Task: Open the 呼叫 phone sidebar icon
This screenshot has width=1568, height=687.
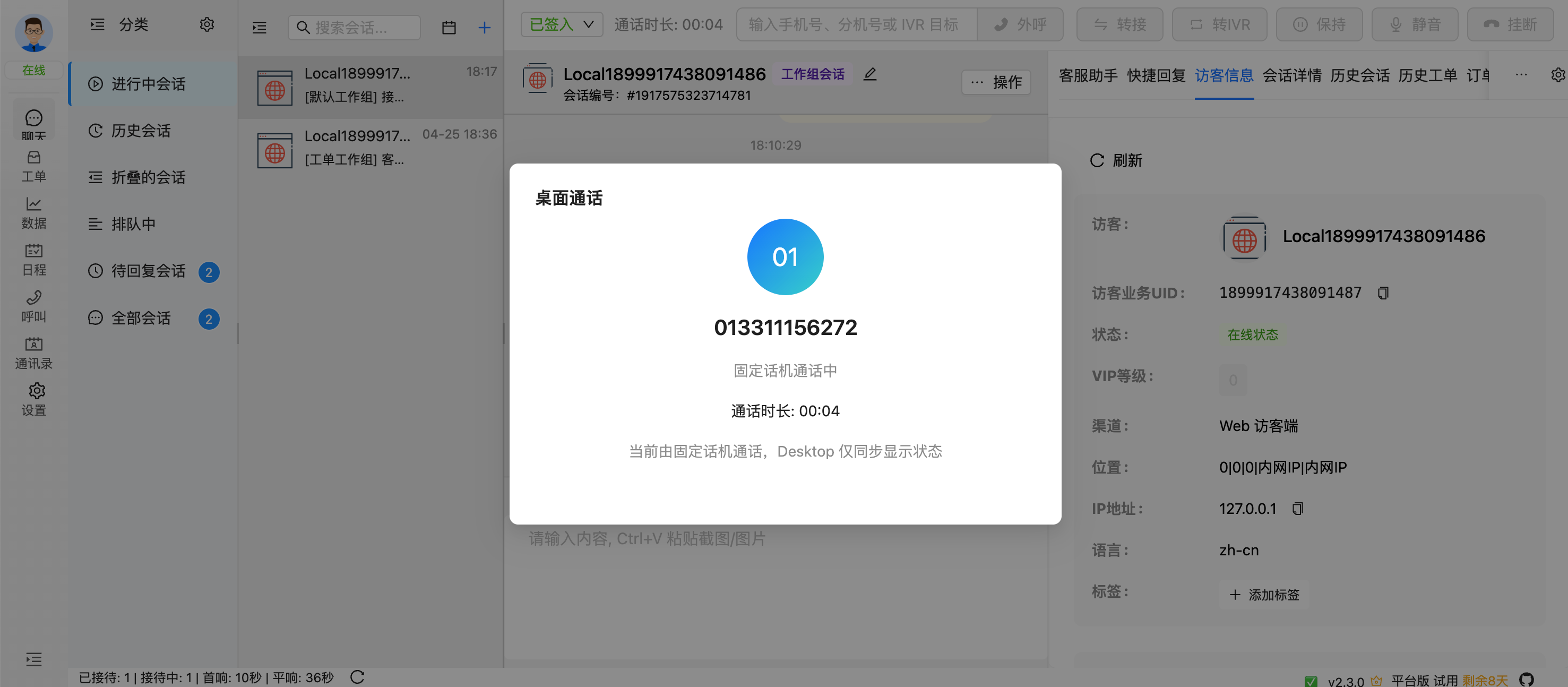Action: [33, 306]
